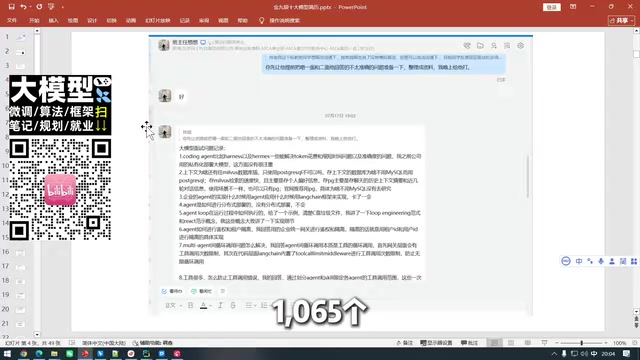Open Microsoft Edge from the taskbar
The image size is (640, 360).
tap(39, 354)
